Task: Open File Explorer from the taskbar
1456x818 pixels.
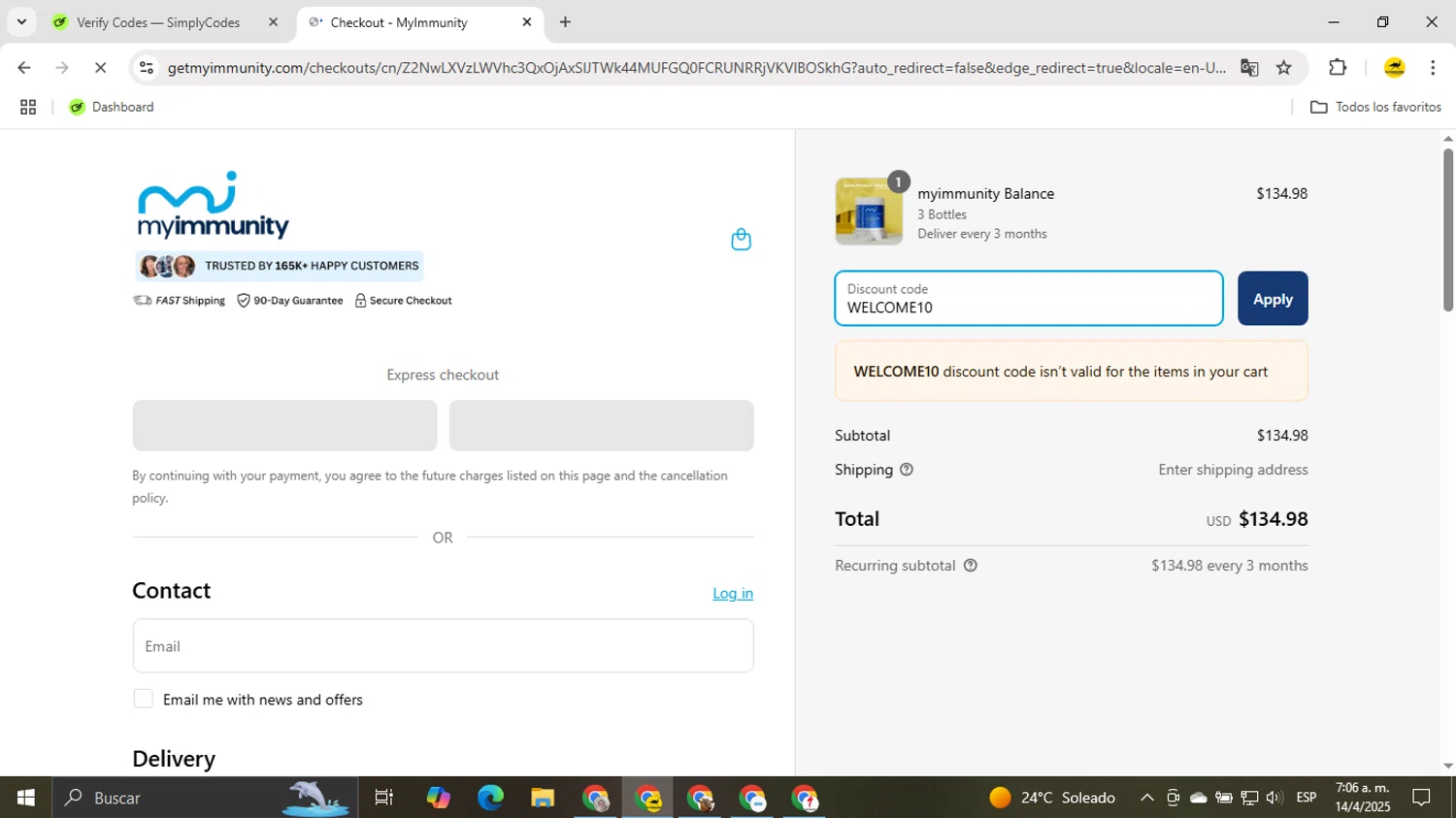Action: coord(542,798)
